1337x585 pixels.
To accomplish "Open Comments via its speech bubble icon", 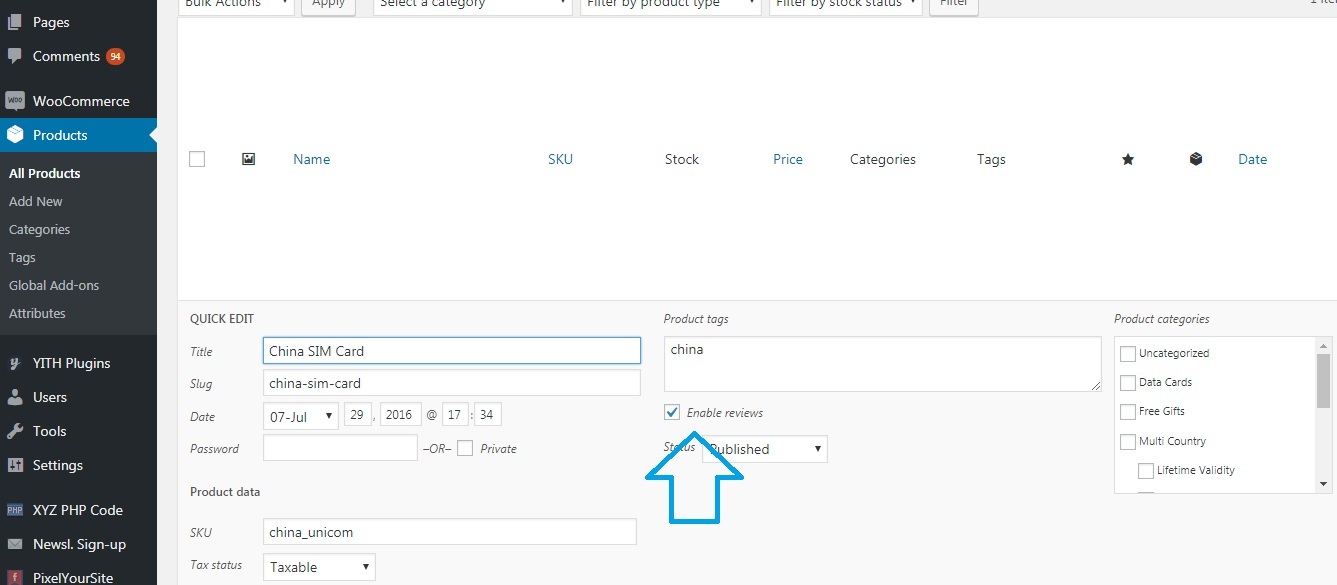I will [x=15, y=56].
